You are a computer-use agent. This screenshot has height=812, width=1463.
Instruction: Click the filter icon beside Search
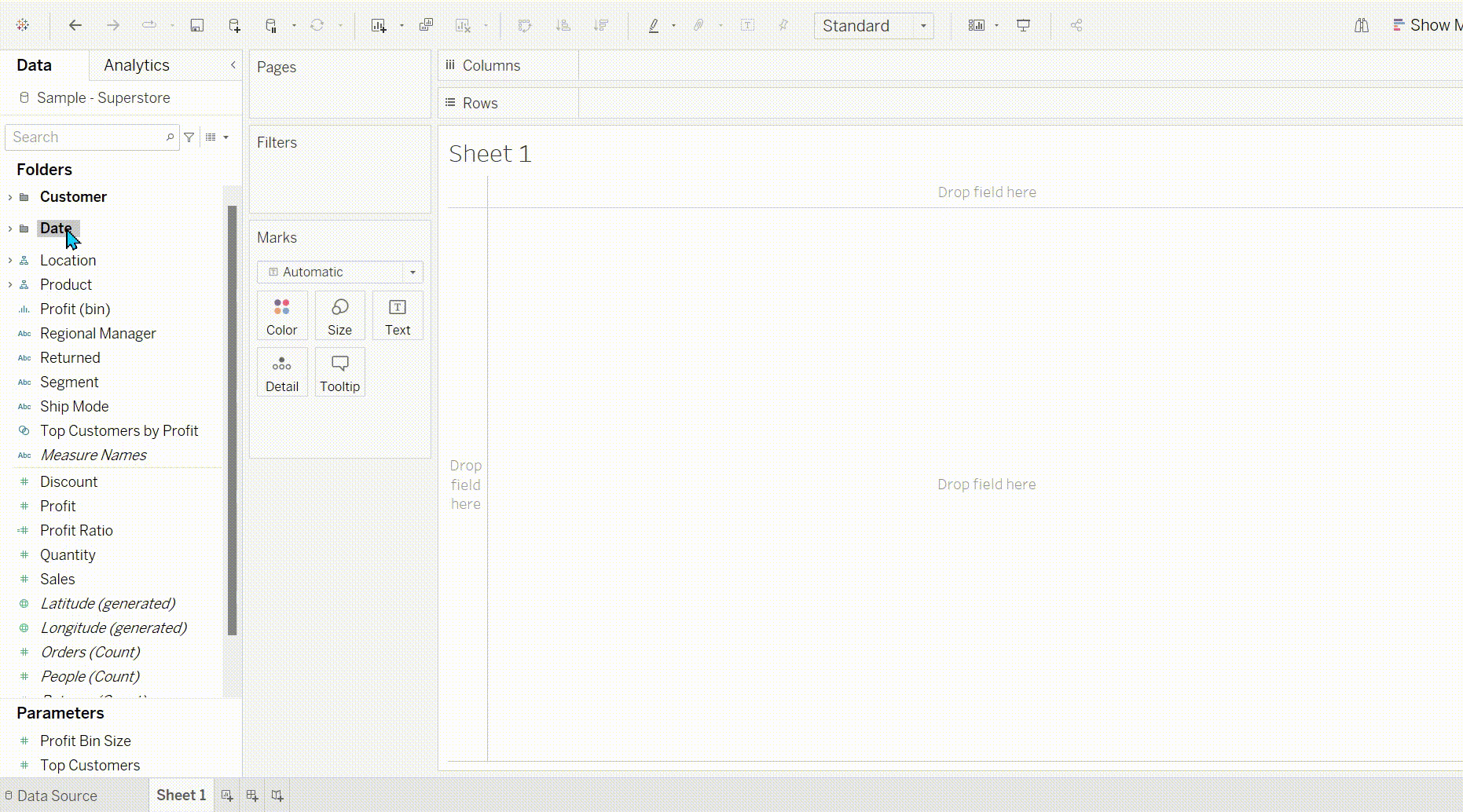(x=189, y=137)
